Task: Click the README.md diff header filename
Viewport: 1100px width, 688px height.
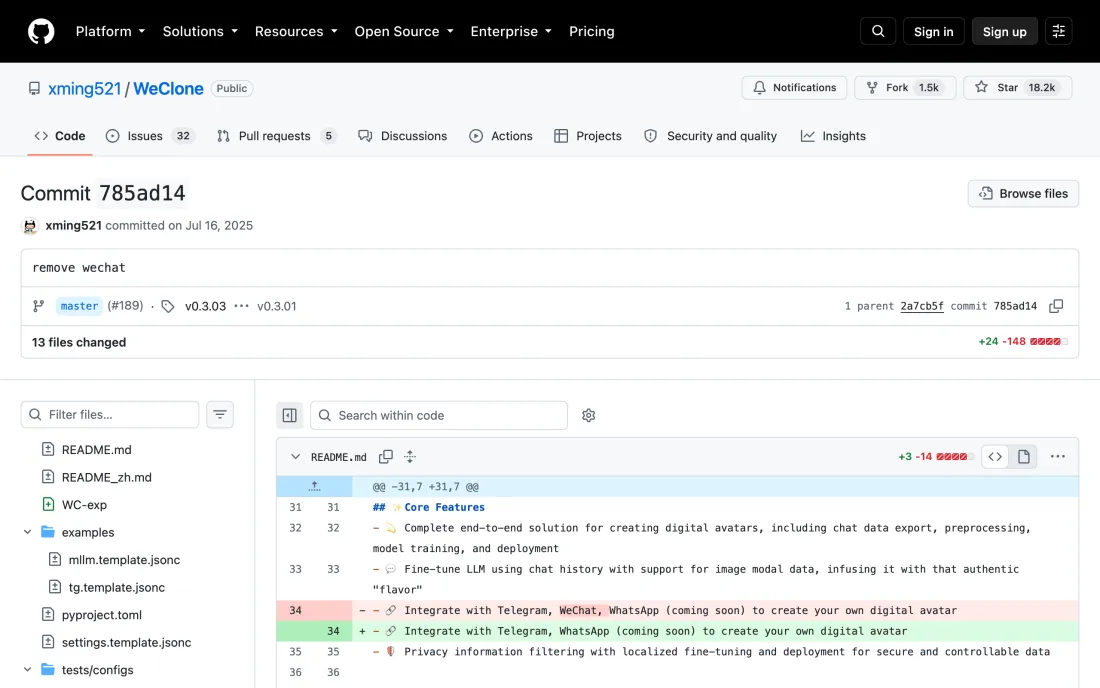Action: coord(338,457)
